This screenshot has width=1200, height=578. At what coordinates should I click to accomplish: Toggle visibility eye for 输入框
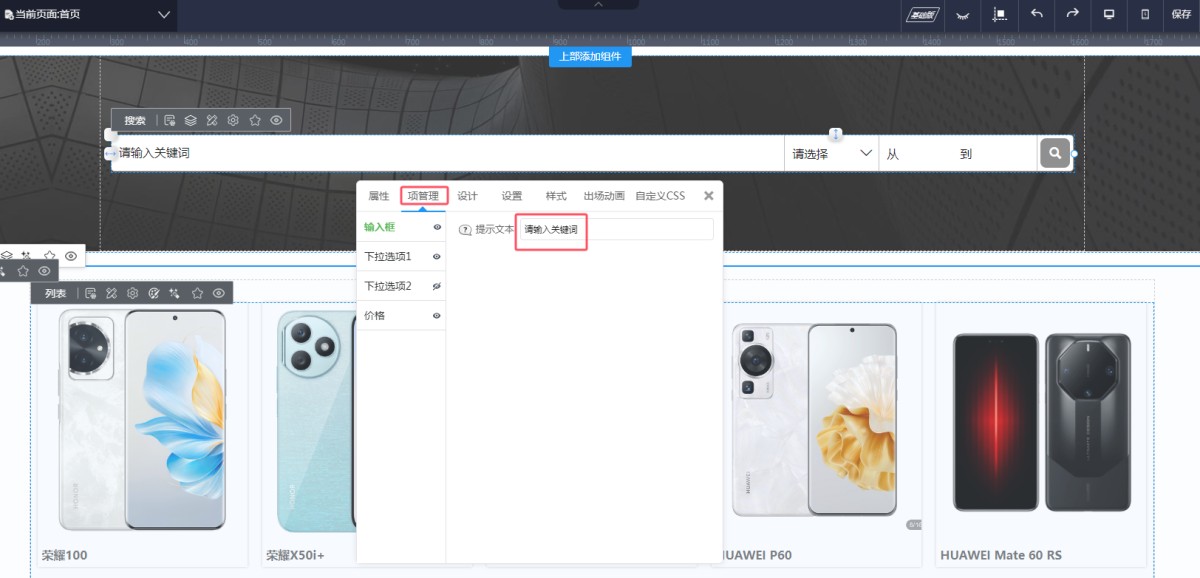(x=437, y=228)
